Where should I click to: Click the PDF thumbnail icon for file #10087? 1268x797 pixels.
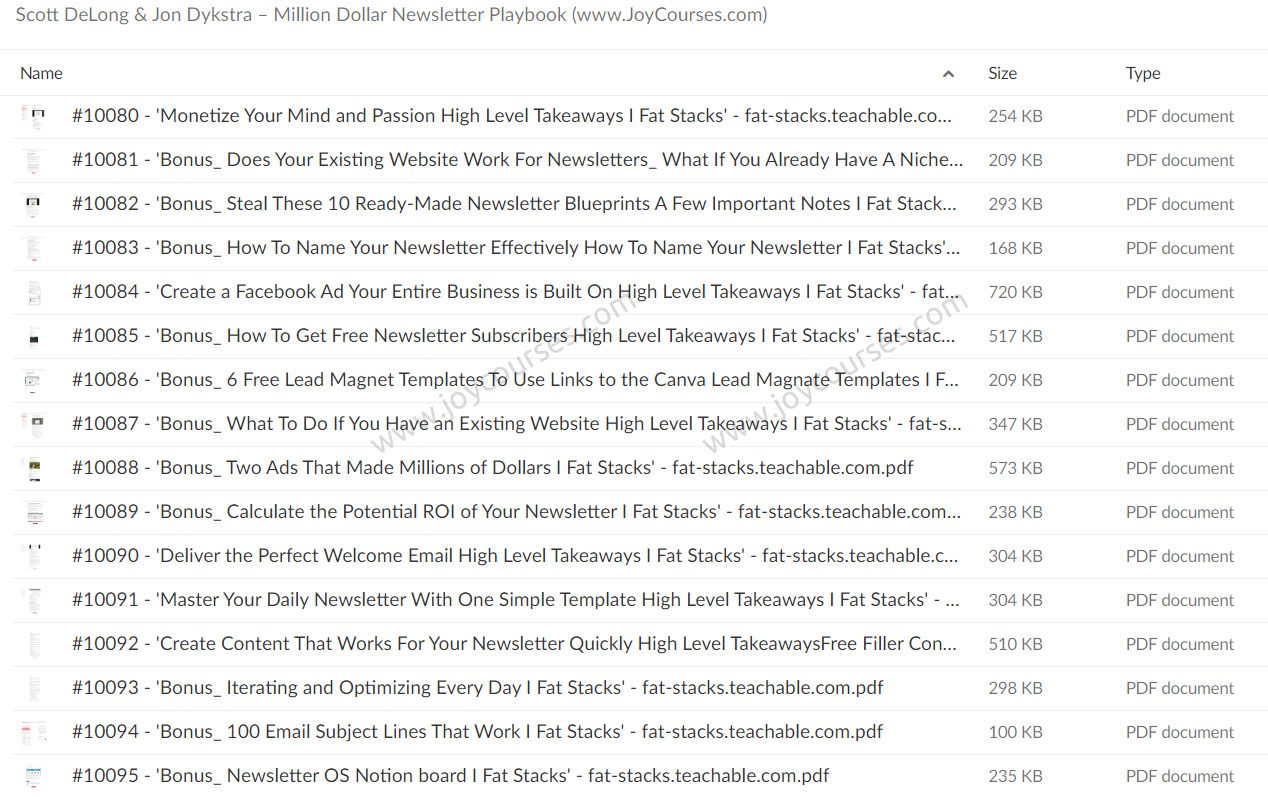[x=33, y=424]
